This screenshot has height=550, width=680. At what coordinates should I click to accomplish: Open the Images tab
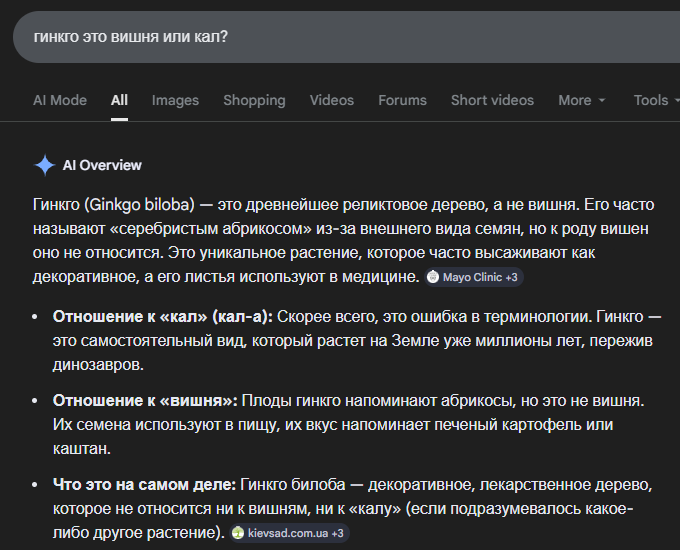click(175, 100)
